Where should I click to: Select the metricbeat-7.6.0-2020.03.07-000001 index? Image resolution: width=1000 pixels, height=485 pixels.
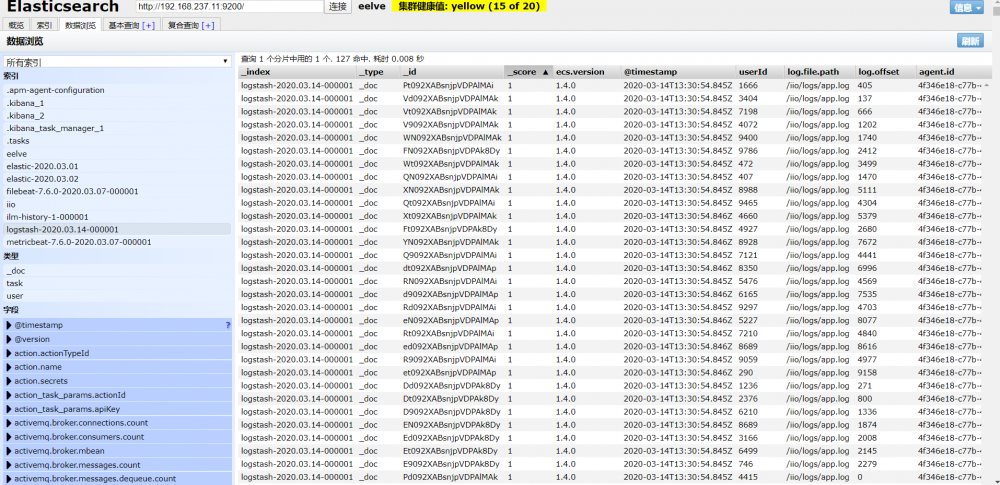point(117,242)
